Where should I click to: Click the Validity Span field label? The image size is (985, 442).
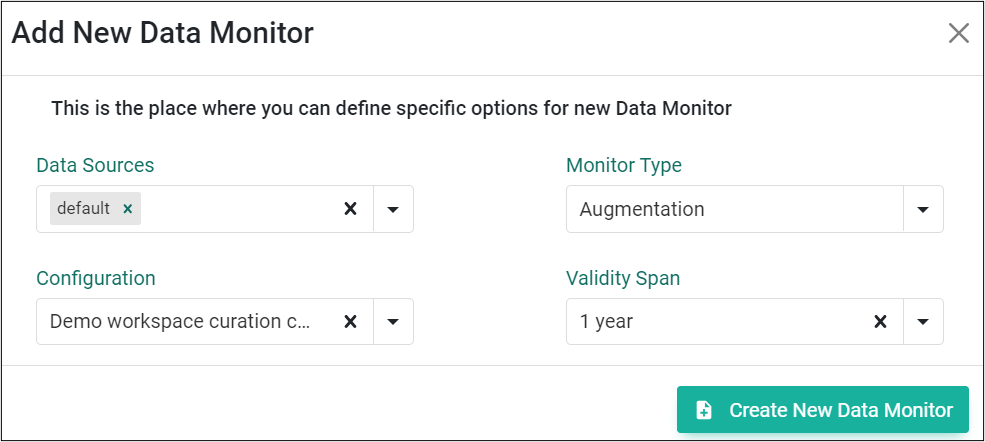click(x=623, y=278)
